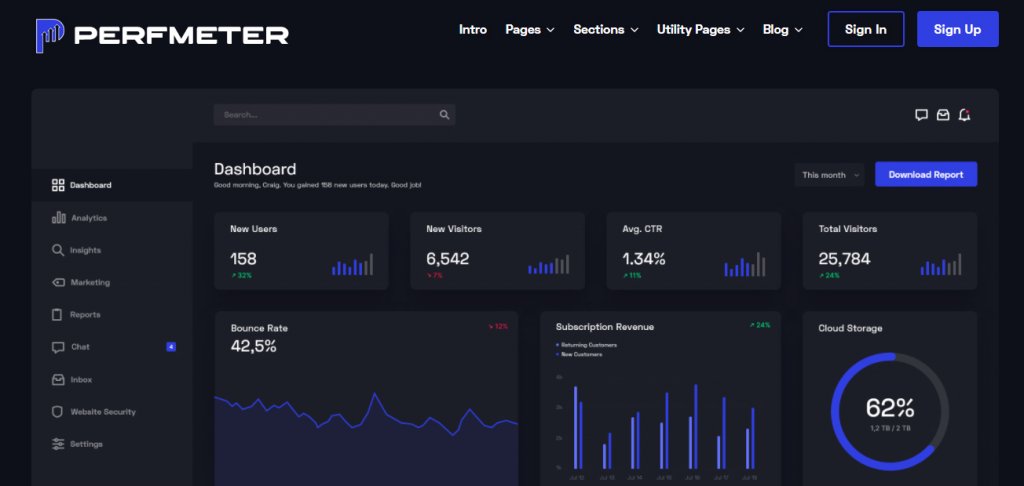Click the 32% growth indicator under New Users
Image resolution: width=1024 pixels, height=486 pixels.
(241, 276)
